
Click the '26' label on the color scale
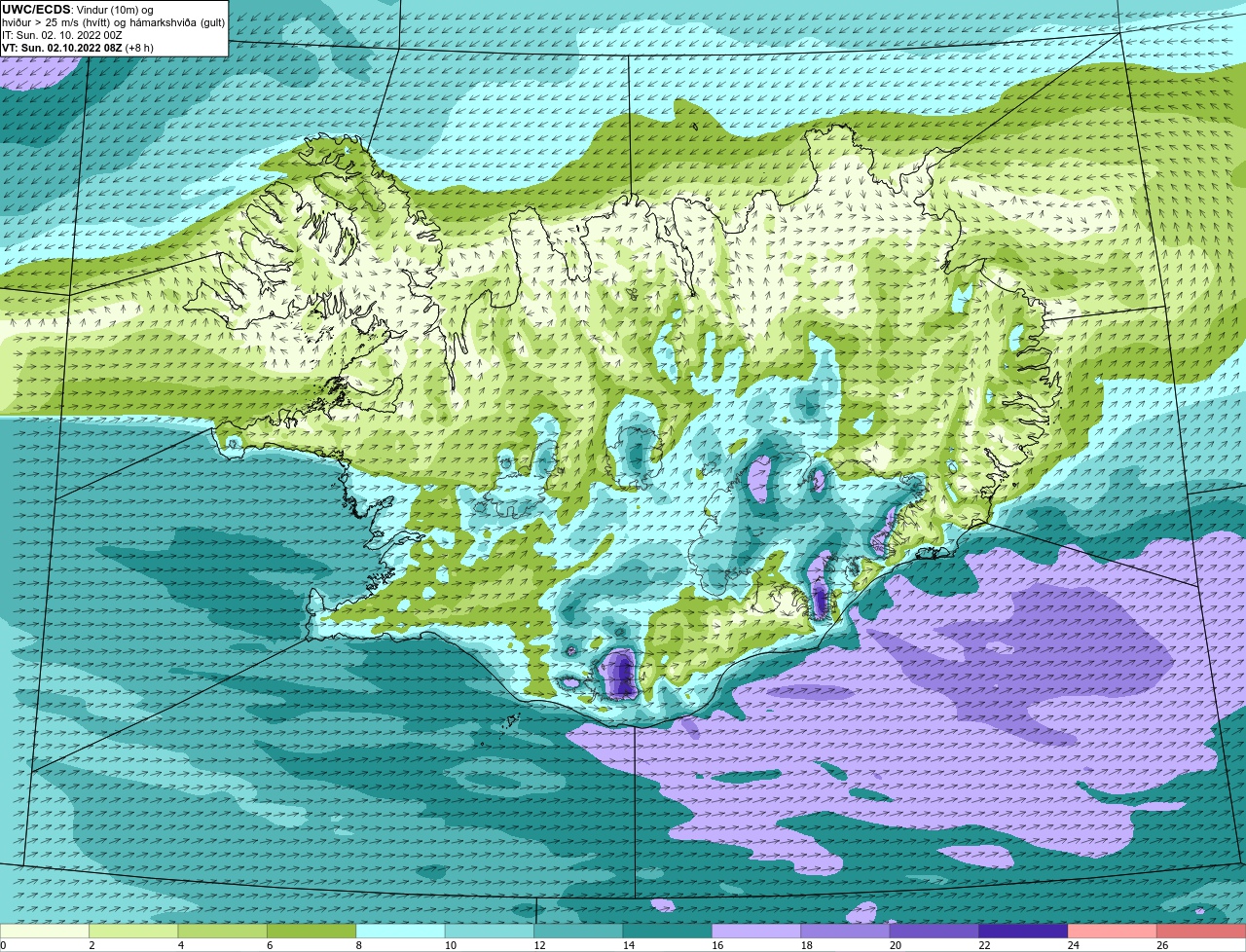coord(1162,945)
